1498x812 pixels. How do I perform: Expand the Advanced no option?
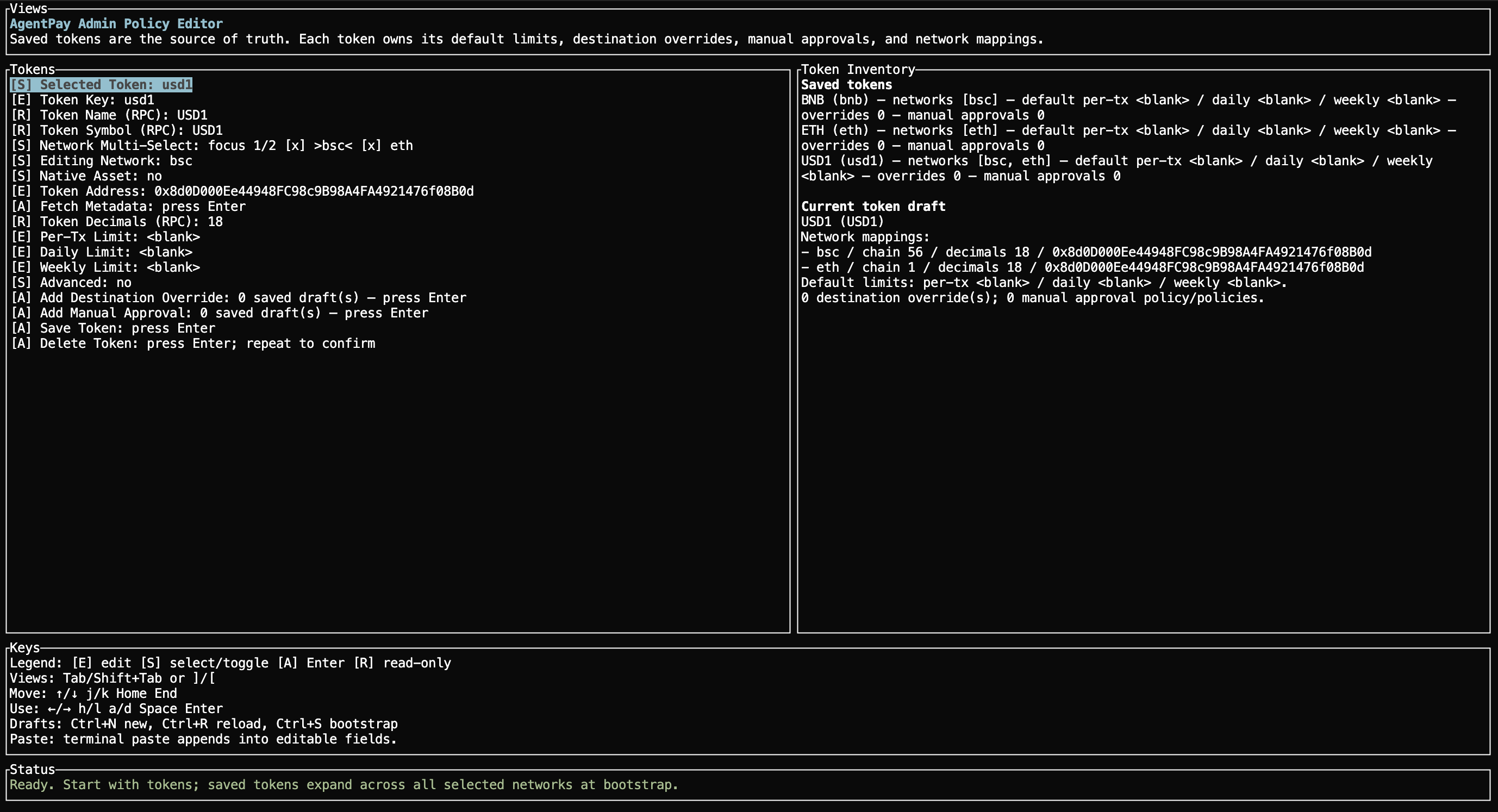[71, 283]
